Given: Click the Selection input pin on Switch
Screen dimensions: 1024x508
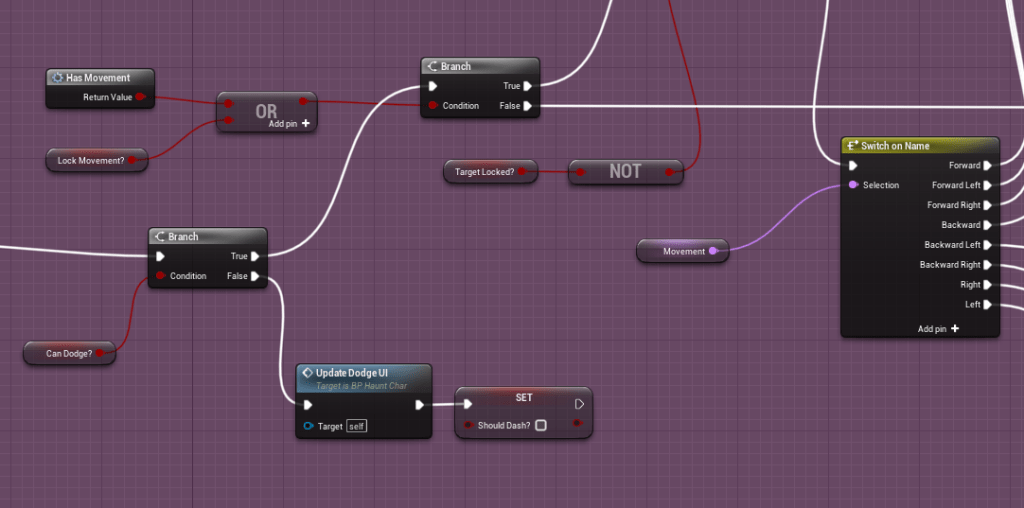Looking at the screenshot, I should (852, 185).
